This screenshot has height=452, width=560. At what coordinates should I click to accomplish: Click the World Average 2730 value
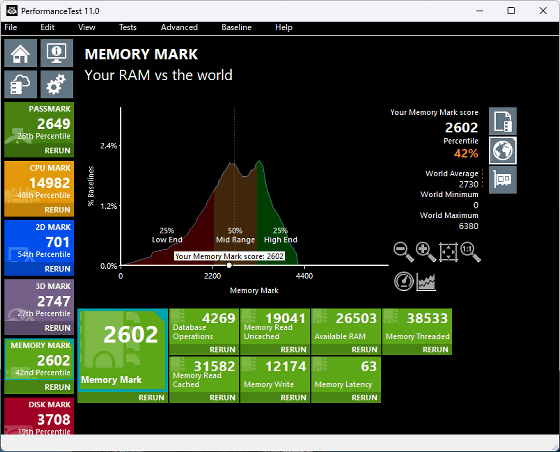(469, 184)
